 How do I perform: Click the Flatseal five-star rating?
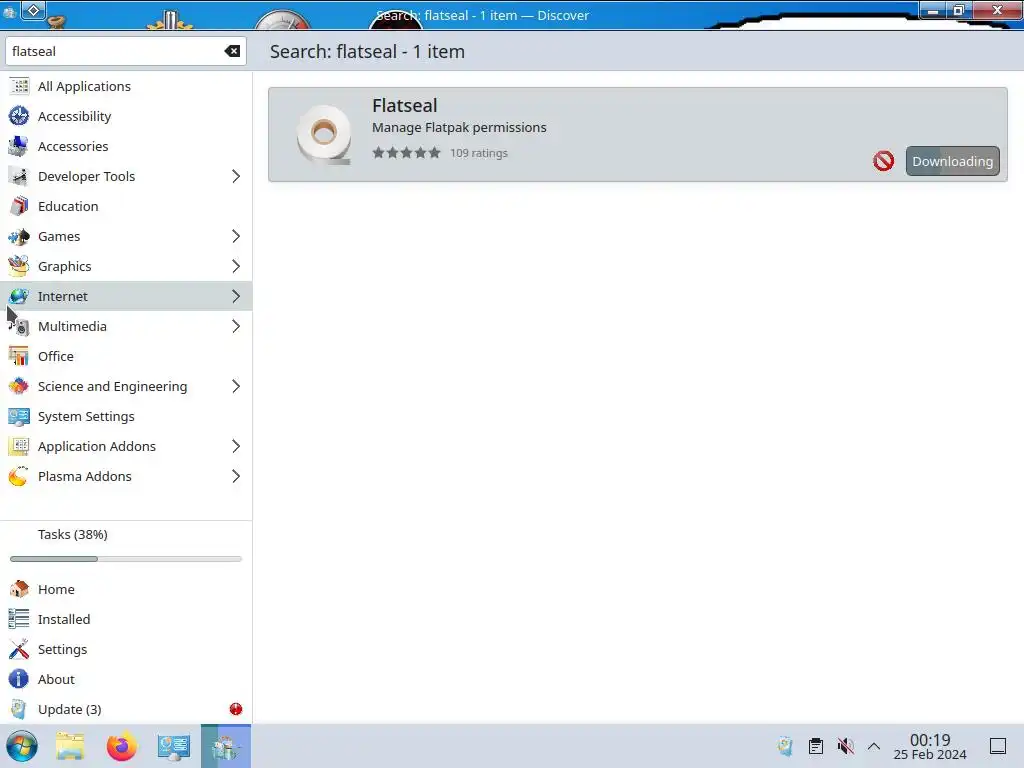(406, 153)
